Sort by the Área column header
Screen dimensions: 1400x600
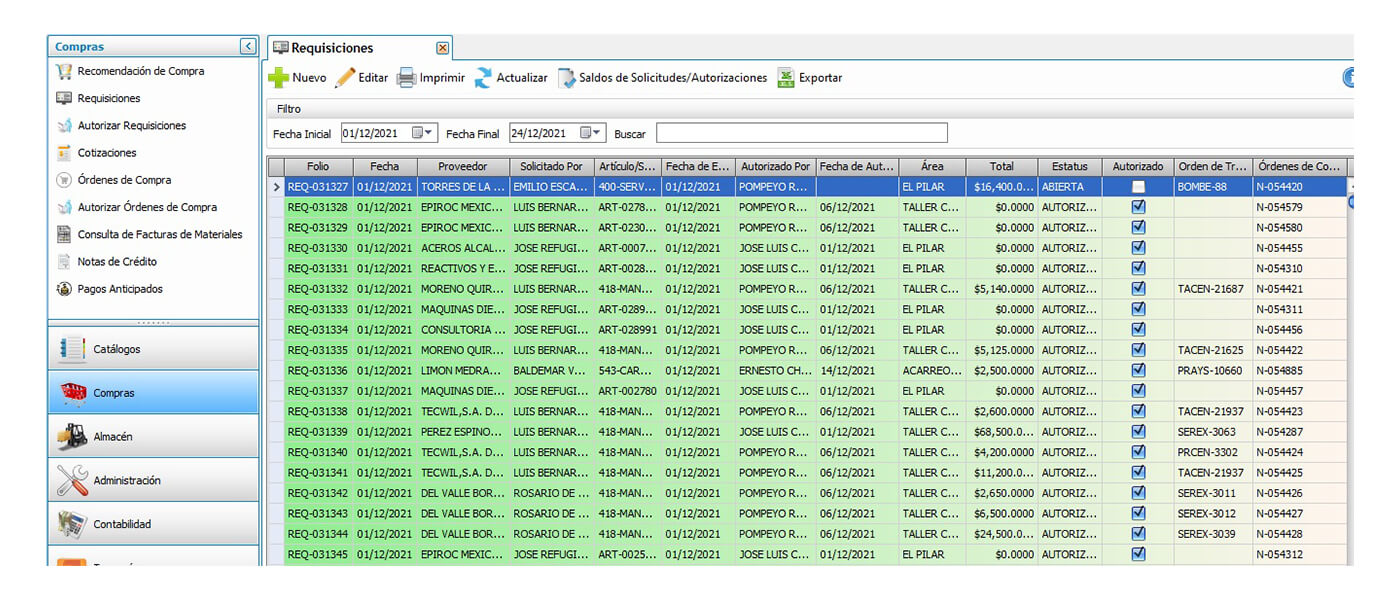[x=932, y=167]
